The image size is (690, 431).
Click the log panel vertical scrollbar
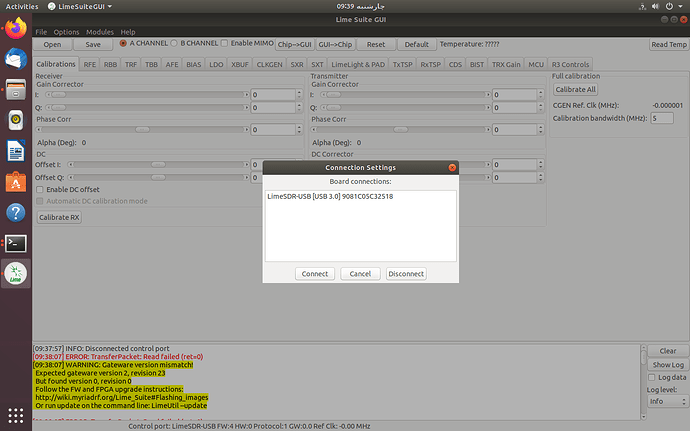pyautogui.click(x=643, y=382)
